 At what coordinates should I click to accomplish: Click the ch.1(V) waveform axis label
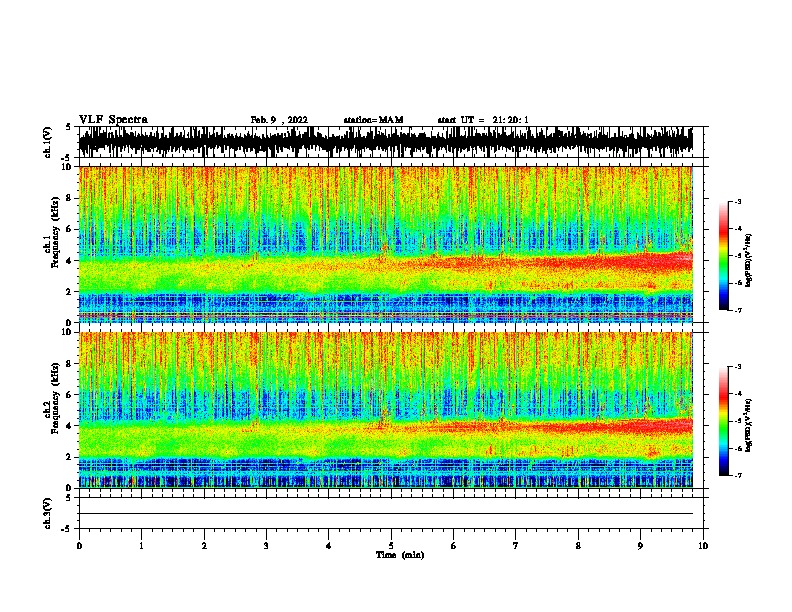(x=48, y=142)
